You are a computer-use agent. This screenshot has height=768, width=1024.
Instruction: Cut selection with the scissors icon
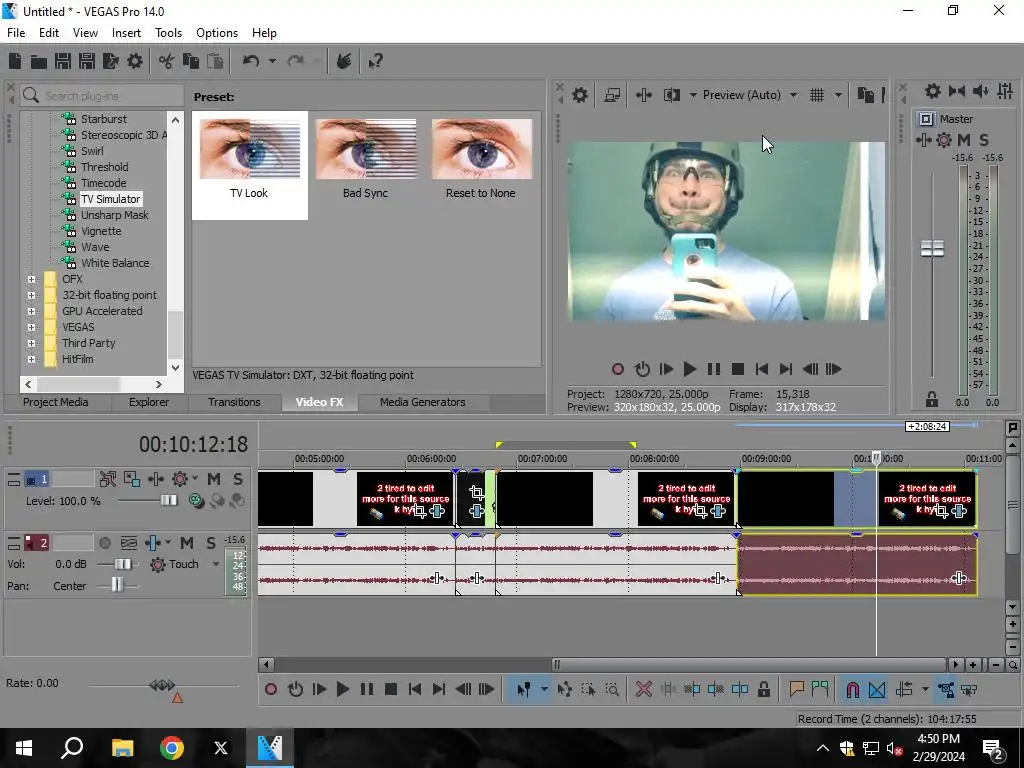(x=167, y=61)
